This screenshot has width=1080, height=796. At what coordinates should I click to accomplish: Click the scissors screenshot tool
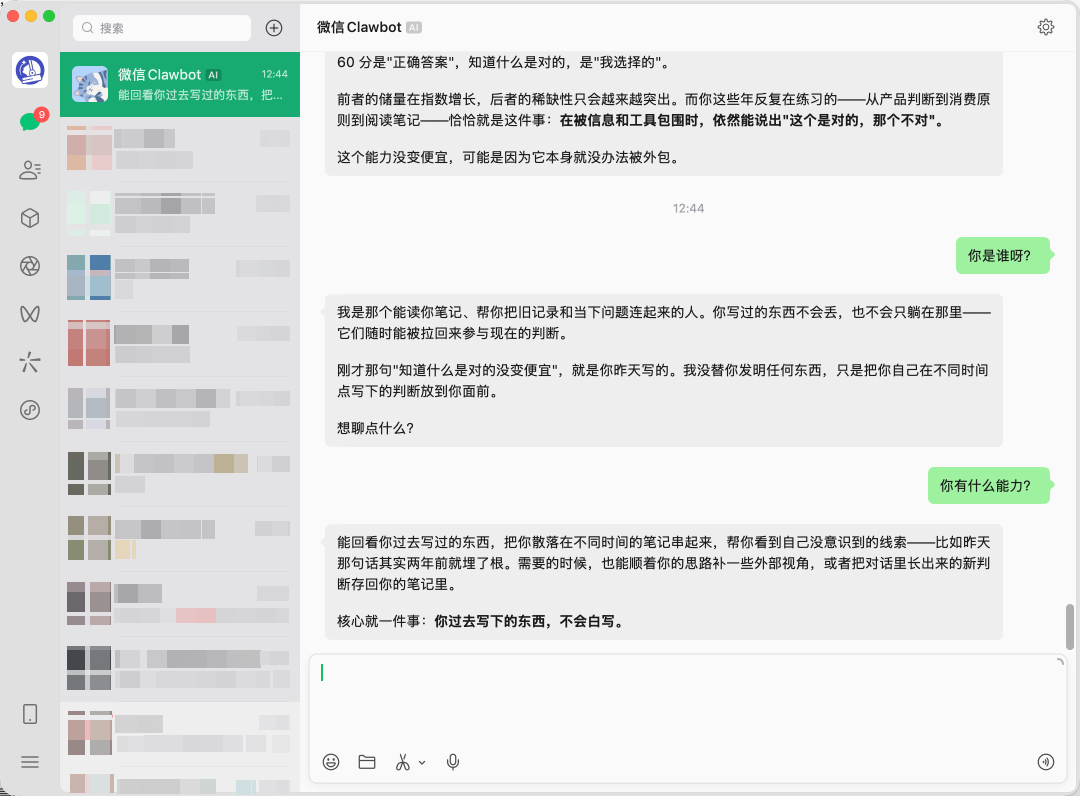403,762
